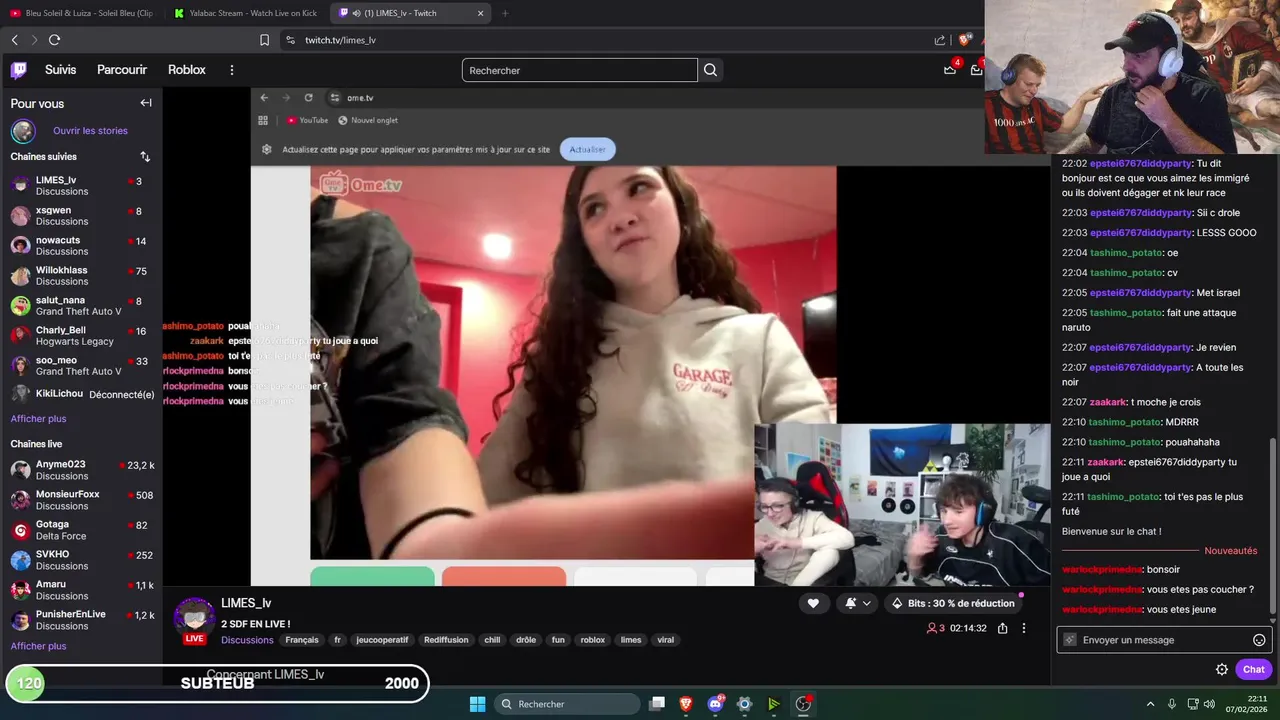Expand followed channels with Afficher plus

pyautogui.click(x=38, y=419)
